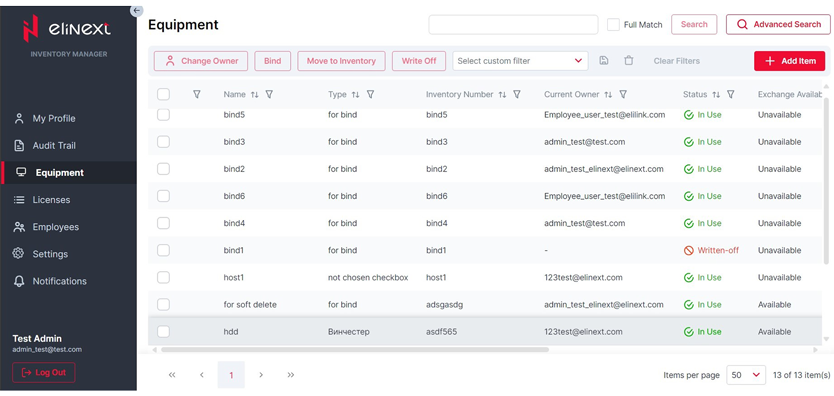This screenshot has width=834, height=396.
Task: Click the vertical scrollbar up arrow
Action: pos(825,86)
